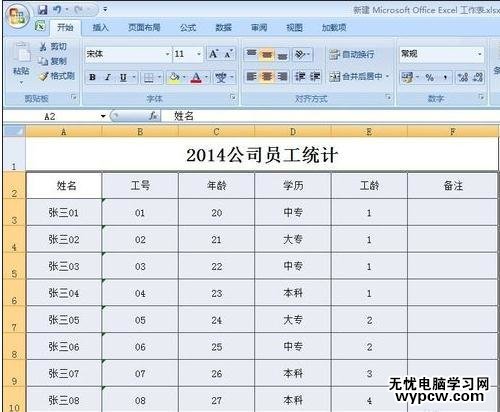Select row 5 header
This screenshot has height=412, width=500.
pos(14,266)
